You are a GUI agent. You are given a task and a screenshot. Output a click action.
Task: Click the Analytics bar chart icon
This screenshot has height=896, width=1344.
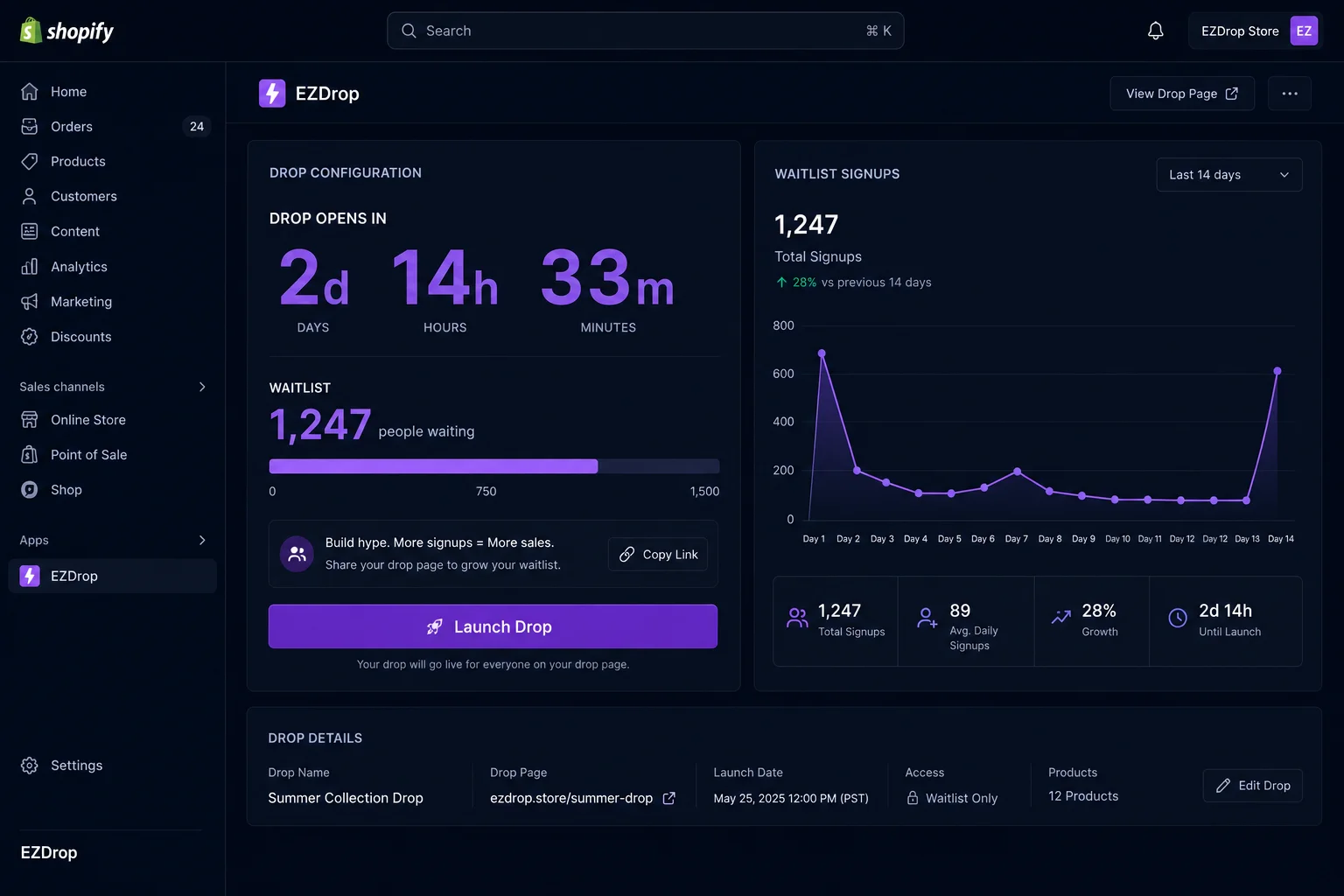(30, 266)
